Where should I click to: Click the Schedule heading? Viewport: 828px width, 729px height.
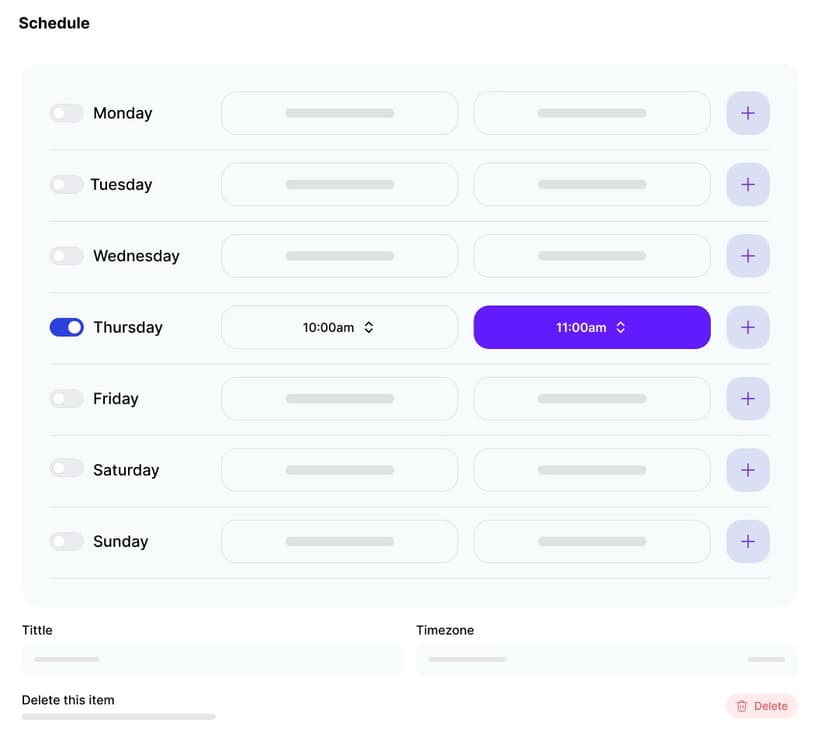pos(54,23)
